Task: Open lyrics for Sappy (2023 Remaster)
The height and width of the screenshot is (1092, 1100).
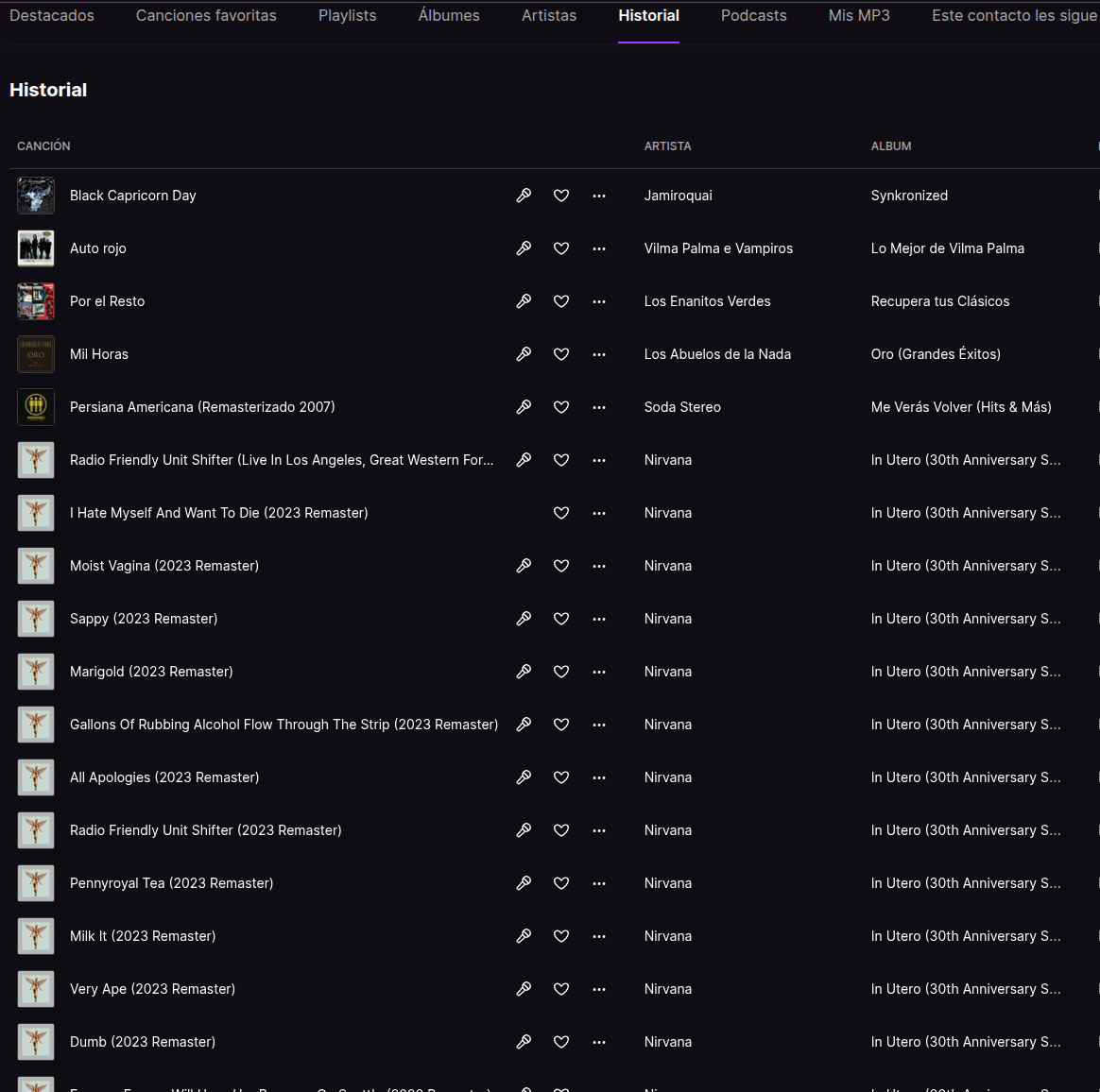Action: (x=524, y=619)
